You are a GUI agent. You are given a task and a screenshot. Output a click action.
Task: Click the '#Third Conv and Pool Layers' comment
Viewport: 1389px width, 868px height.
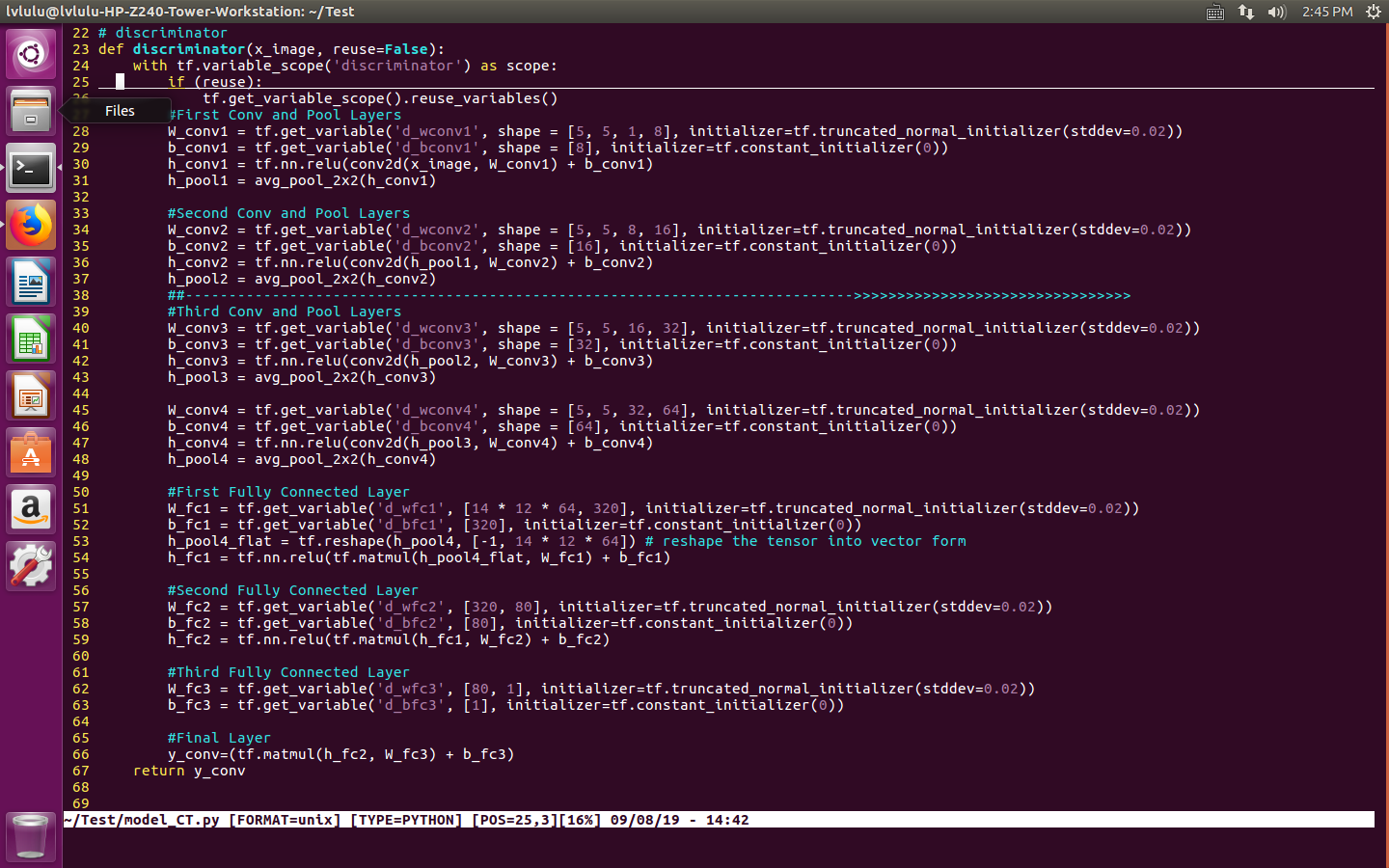pos(285,312)
